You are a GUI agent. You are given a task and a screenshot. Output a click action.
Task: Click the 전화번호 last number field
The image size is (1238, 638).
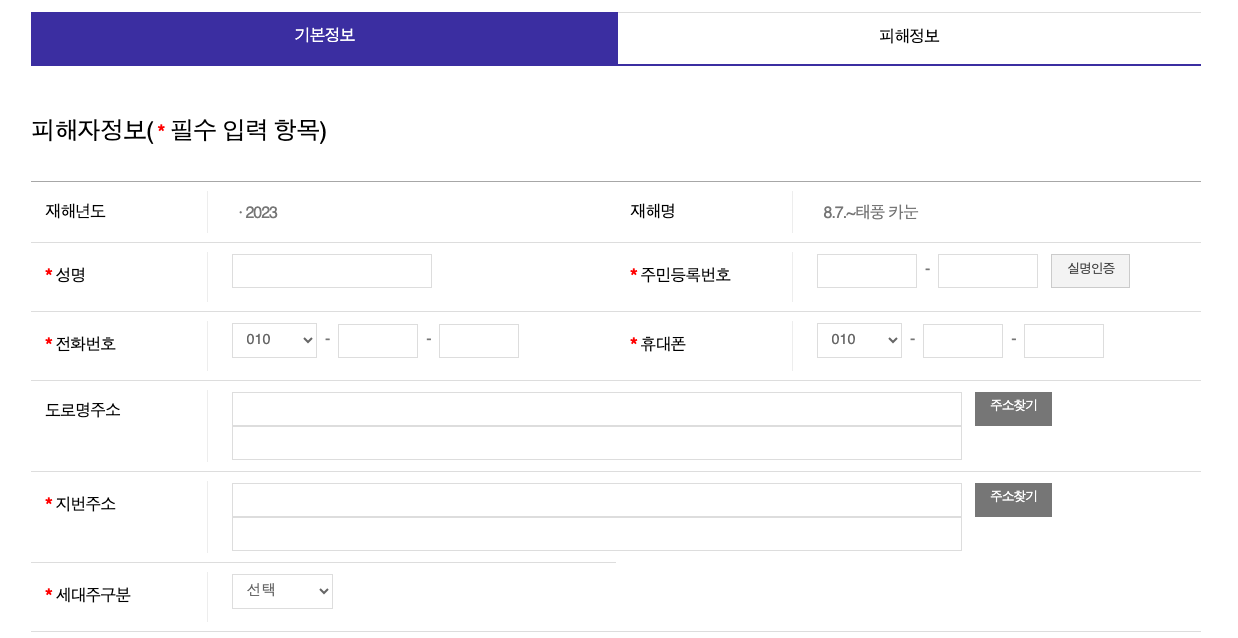479,341
